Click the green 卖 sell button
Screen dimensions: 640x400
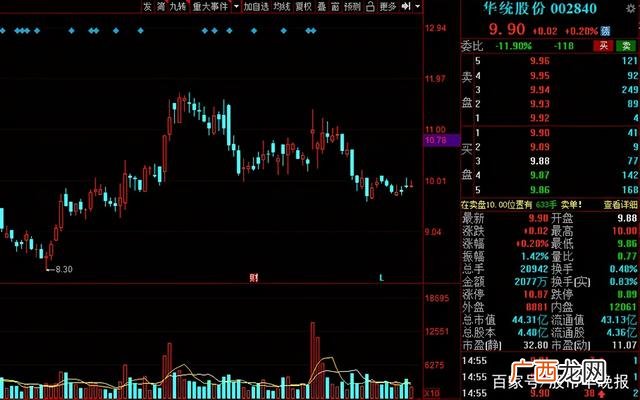[627, 46]
